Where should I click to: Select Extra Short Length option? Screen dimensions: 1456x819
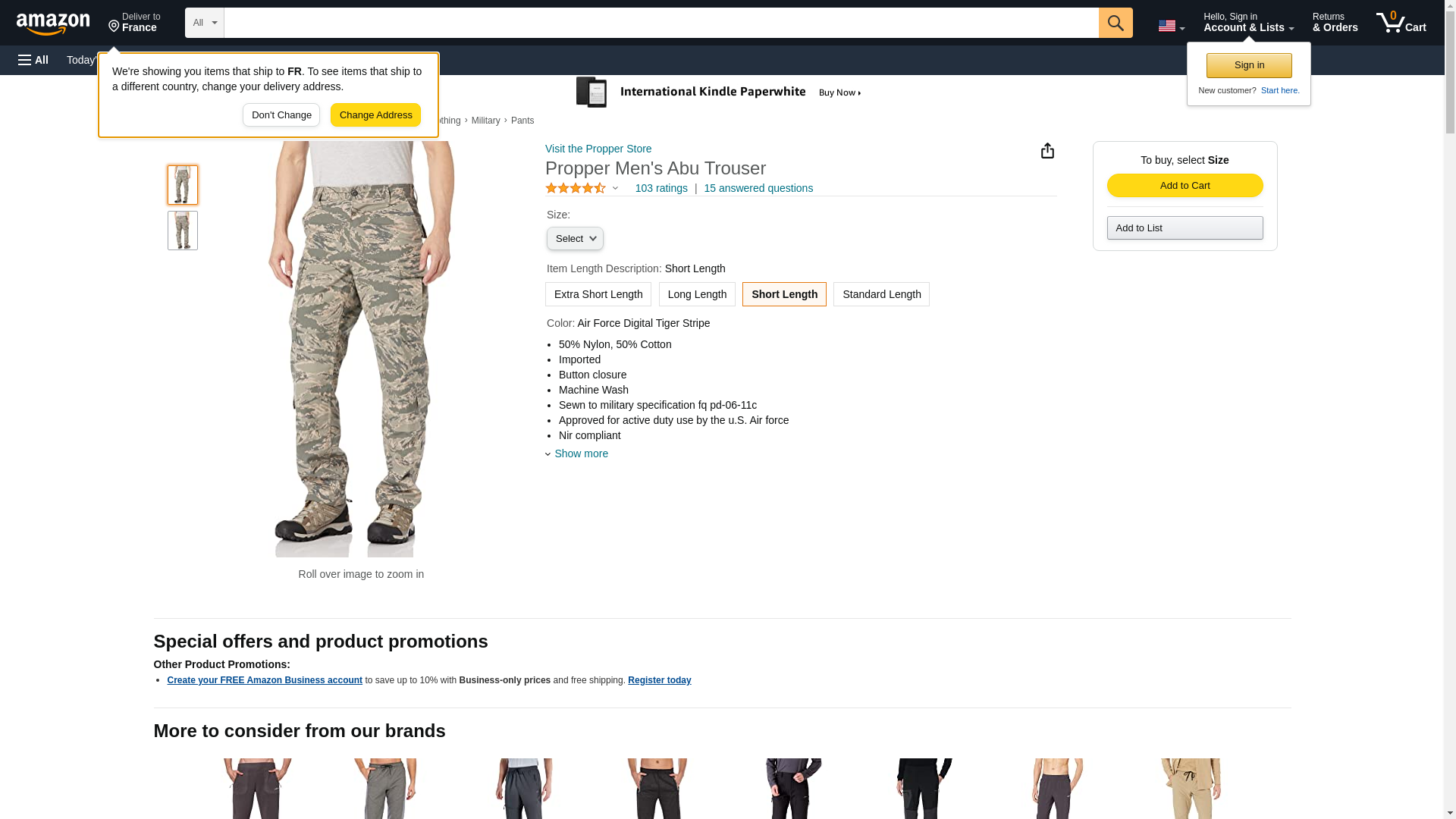click(598, 294)
